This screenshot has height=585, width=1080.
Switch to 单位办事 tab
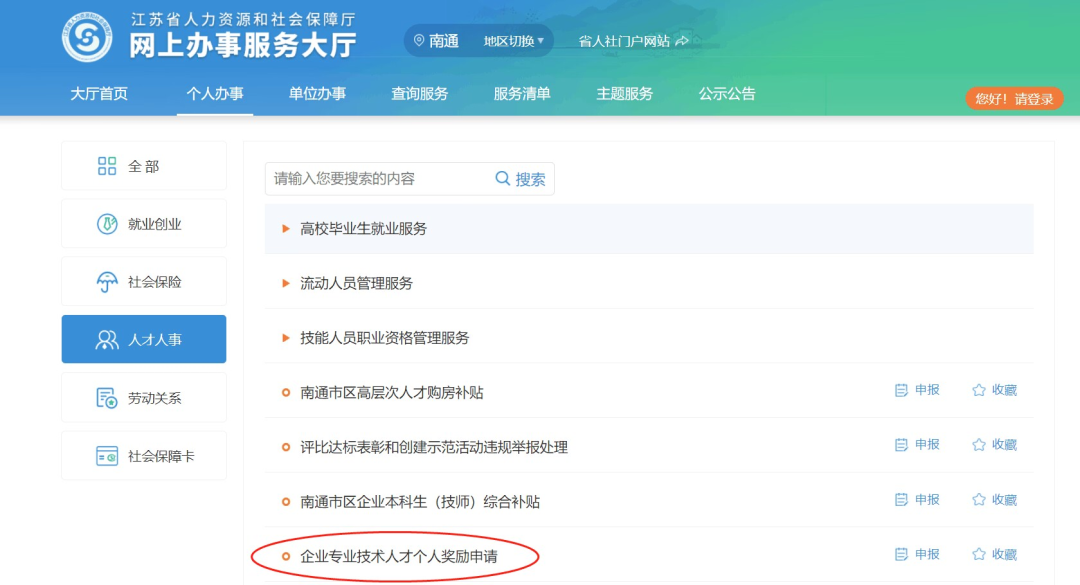[x=317, y=94]
